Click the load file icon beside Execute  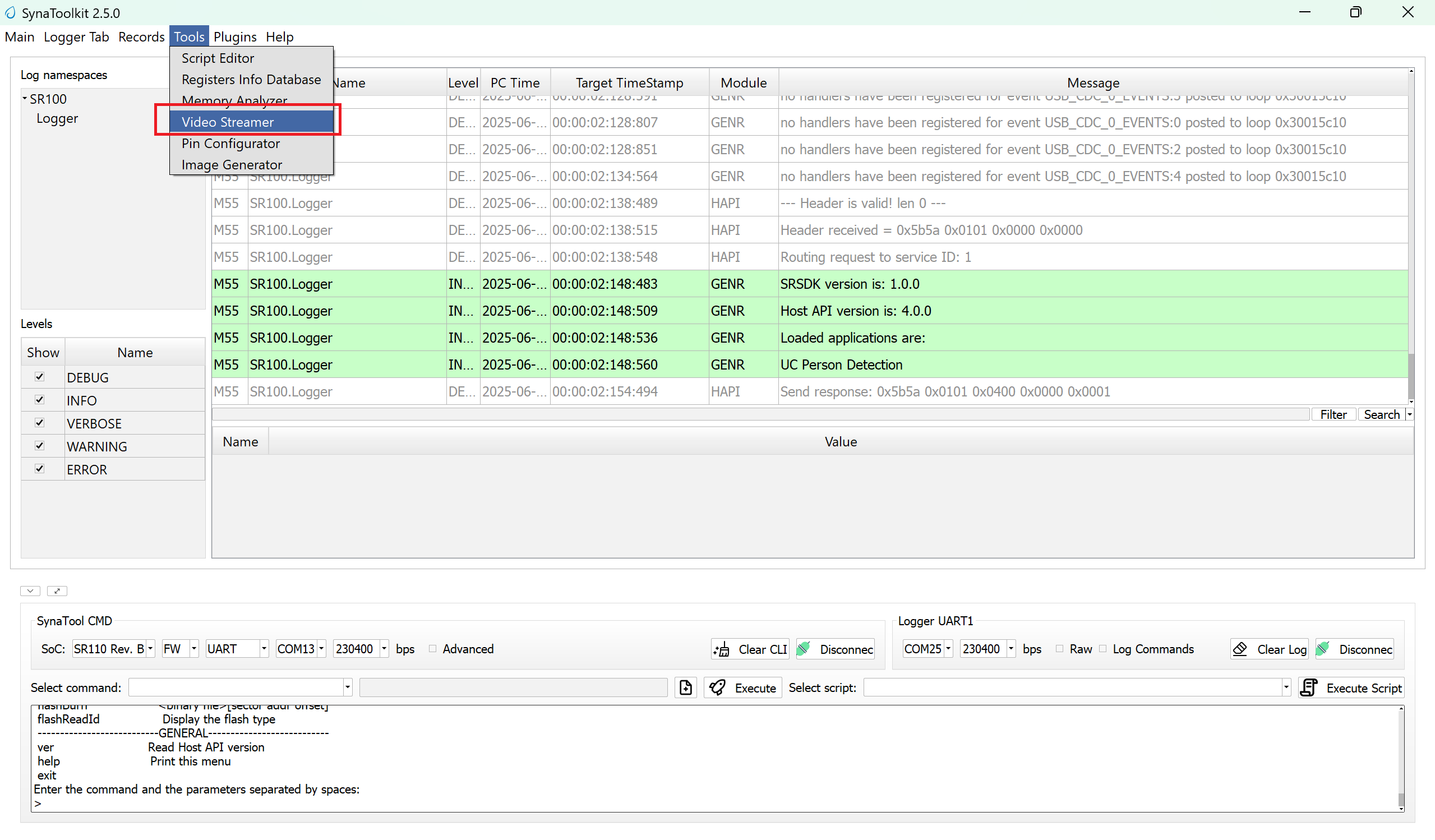pyautogui.click(x=686, y=687)
